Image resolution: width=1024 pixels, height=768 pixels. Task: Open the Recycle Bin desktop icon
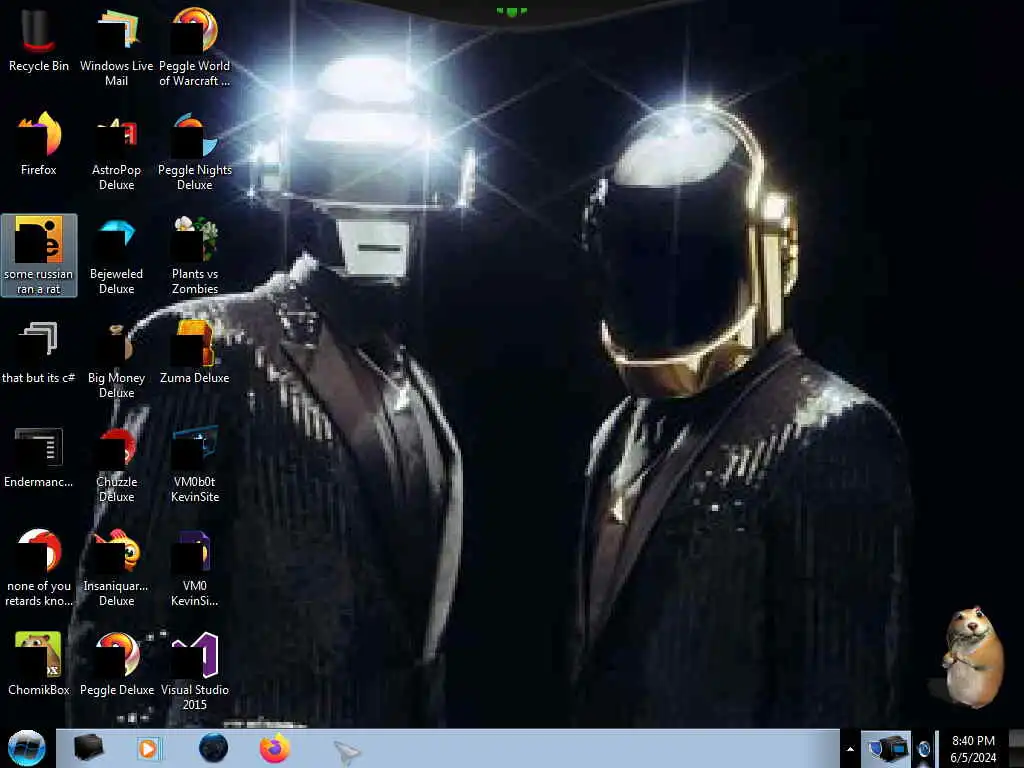pos(38,40)
